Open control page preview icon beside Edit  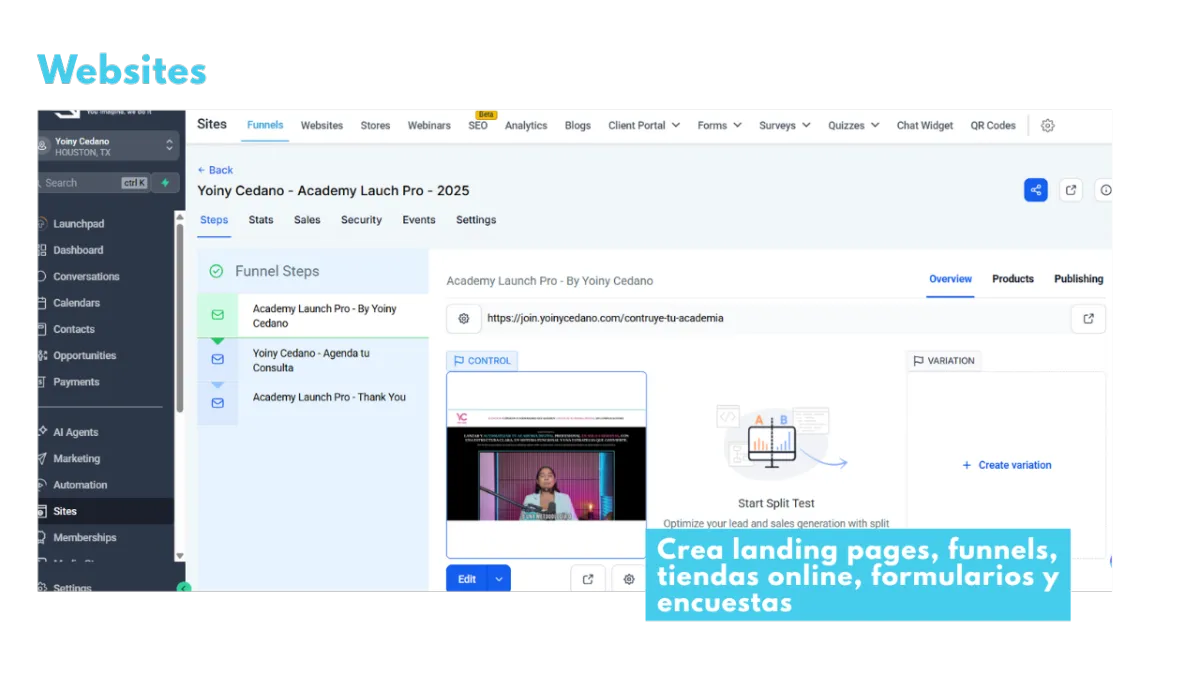pyautogui.click(x=588, y=579)
